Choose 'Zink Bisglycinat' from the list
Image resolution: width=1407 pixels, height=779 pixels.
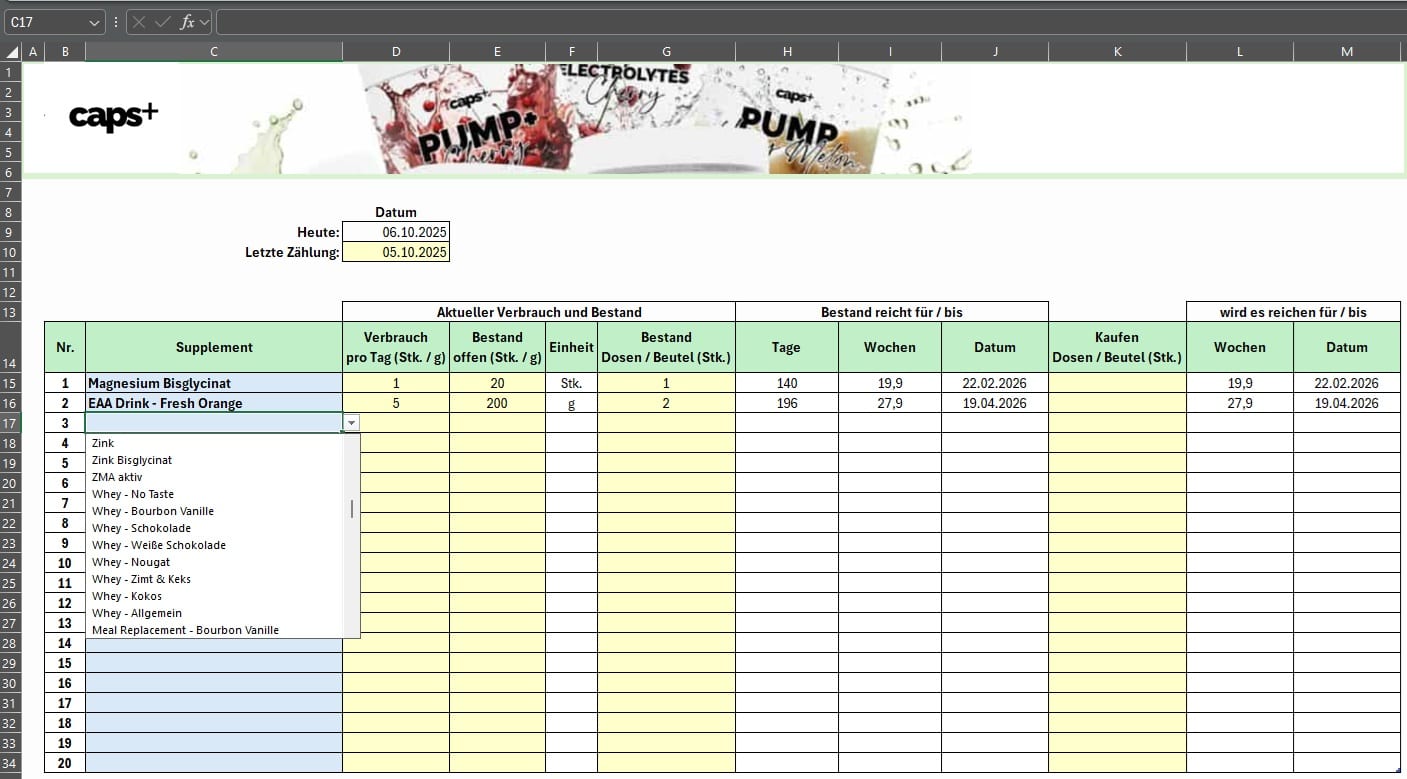(x=132, y=460)
